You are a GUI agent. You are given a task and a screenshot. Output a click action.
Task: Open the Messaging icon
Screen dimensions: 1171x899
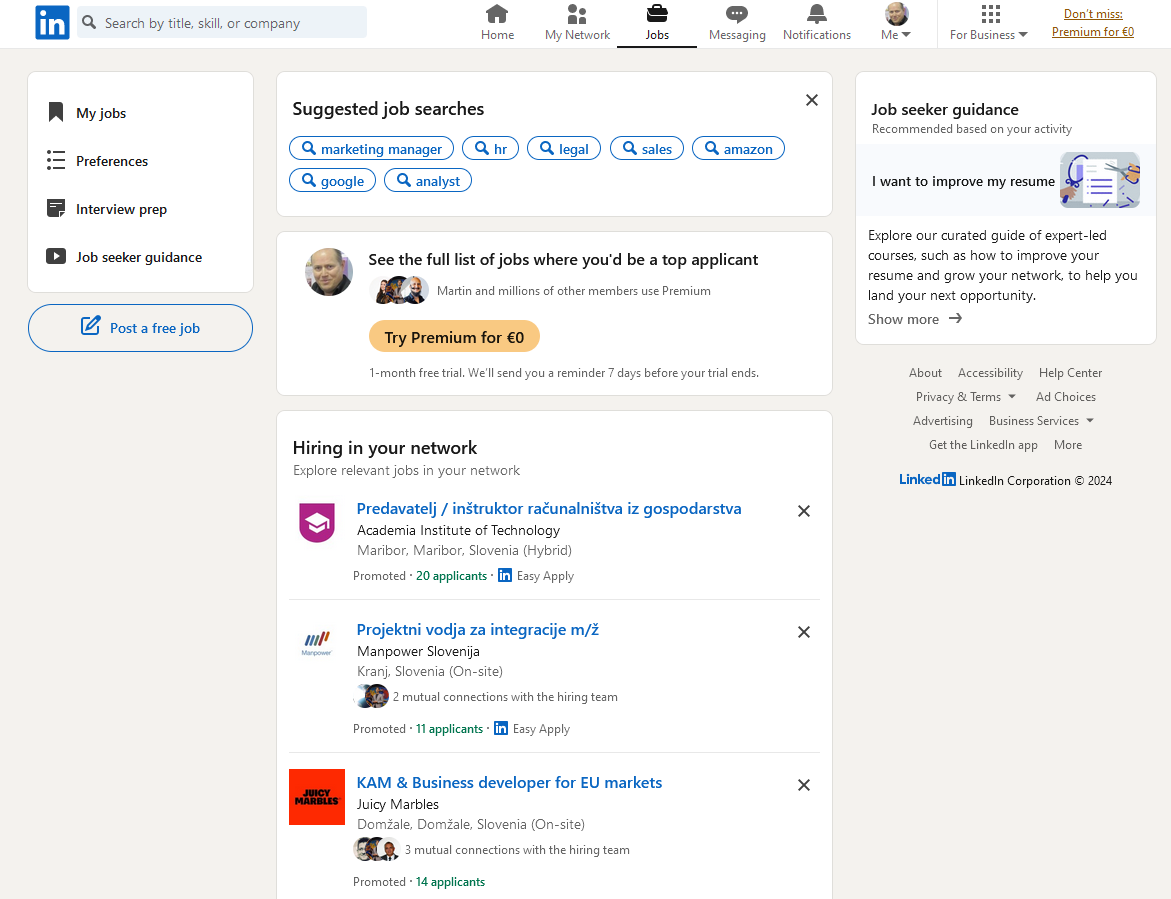click(x=737, y=14)
